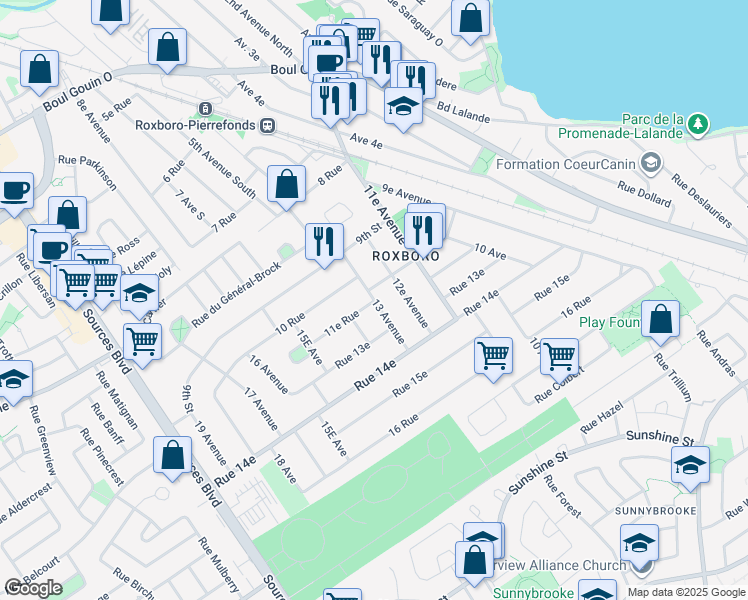
Task: Click the shopping bag marker near 8 Rue
Action: click(286, 184)
